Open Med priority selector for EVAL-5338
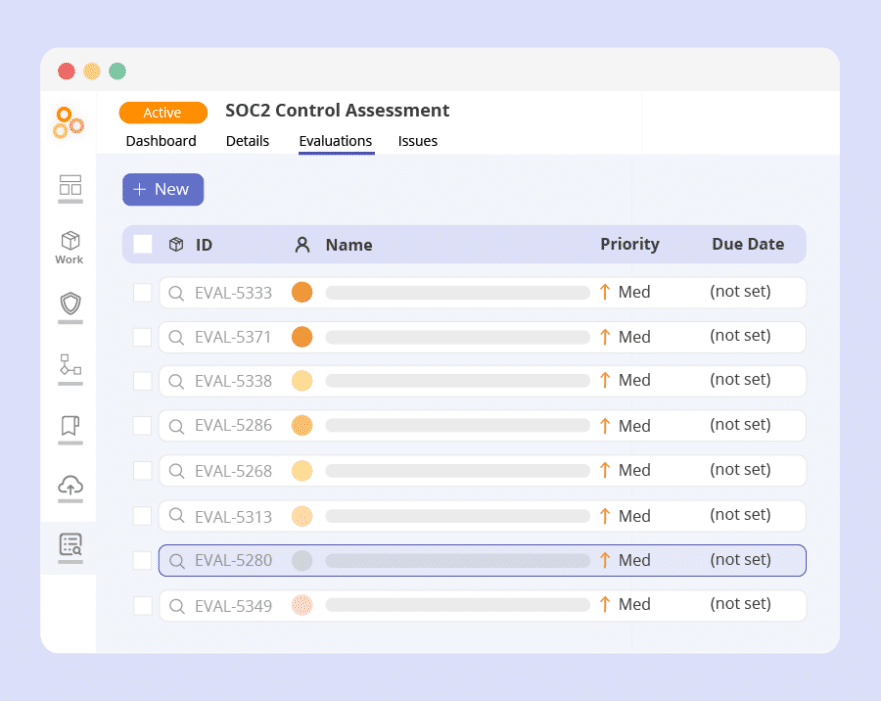 625,380
